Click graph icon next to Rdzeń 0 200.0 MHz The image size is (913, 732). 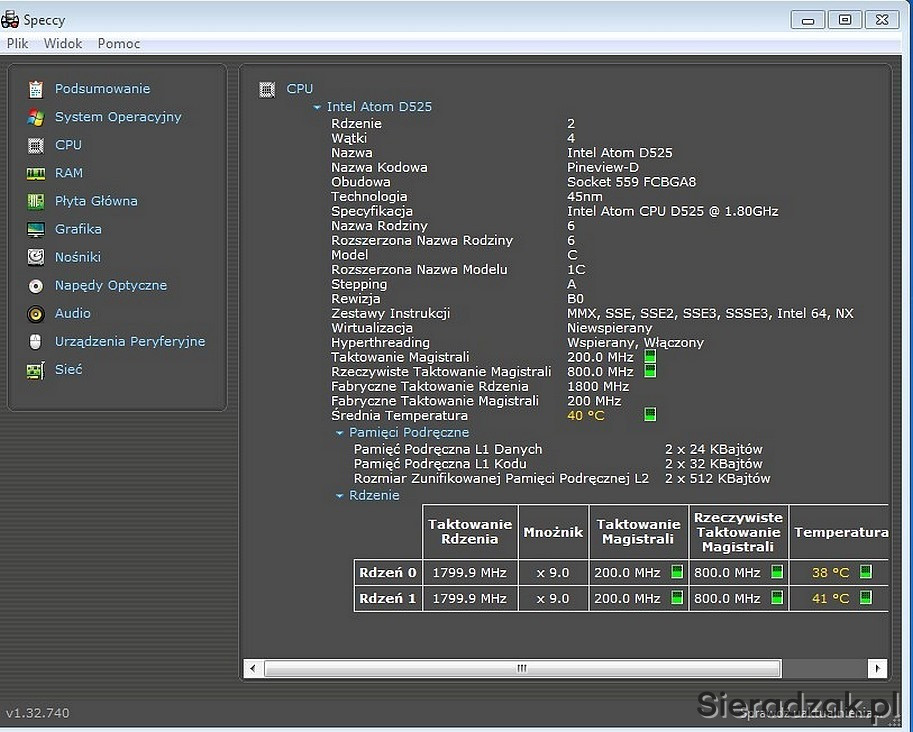677,572
